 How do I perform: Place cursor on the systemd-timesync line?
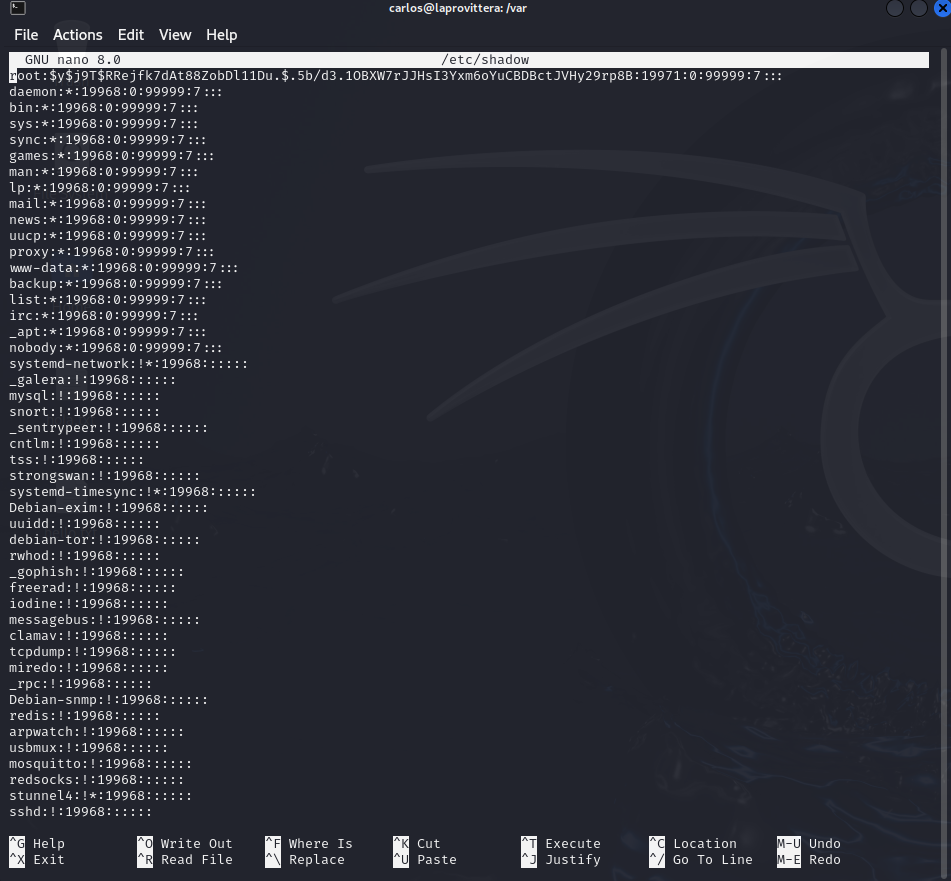[x=132, y=492]
